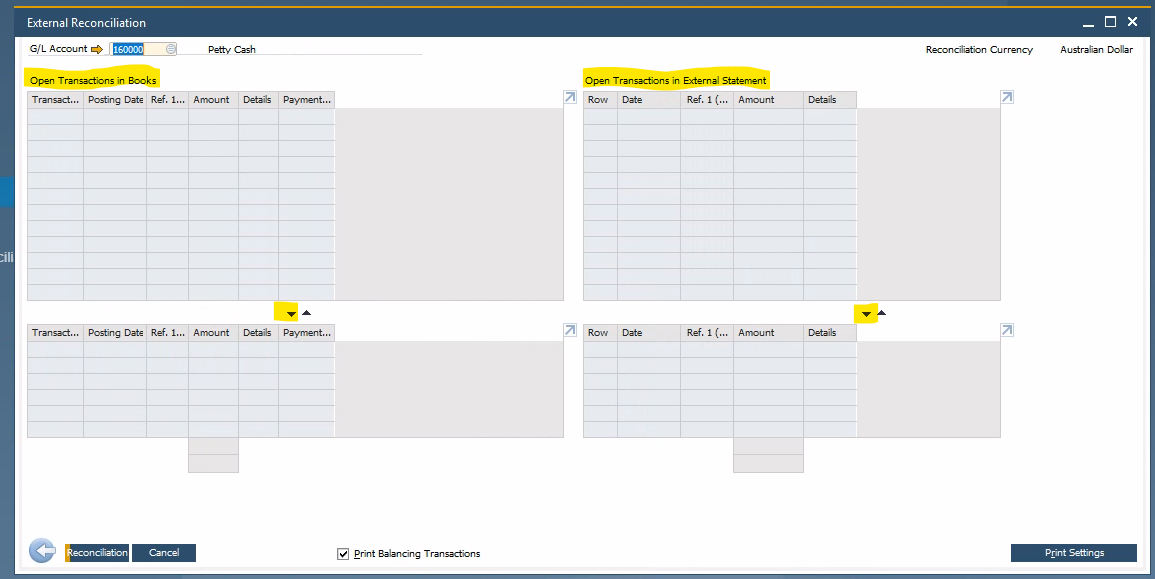
Task: Click the round back arrow icon
Action: coord(42,551)
